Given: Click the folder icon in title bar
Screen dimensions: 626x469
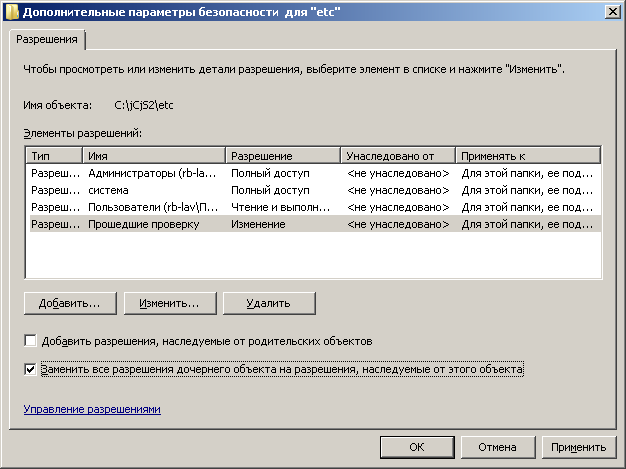Looking at the screenshot, I should point(12,12).
